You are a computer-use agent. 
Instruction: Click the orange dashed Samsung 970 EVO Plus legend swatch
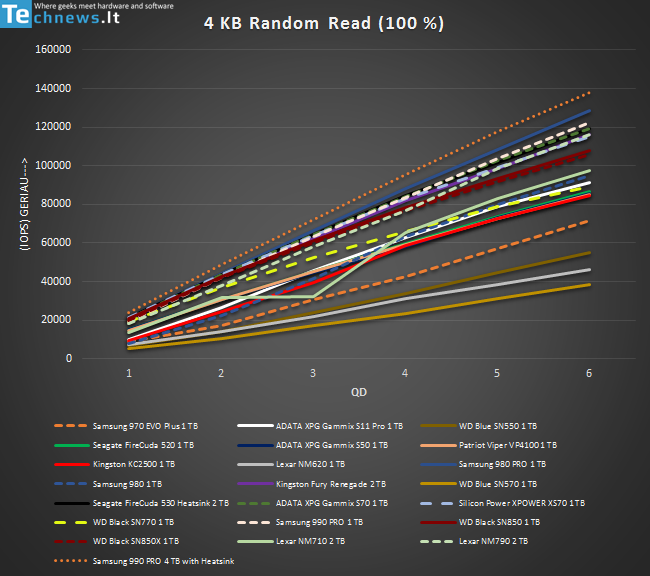point(71,426)
